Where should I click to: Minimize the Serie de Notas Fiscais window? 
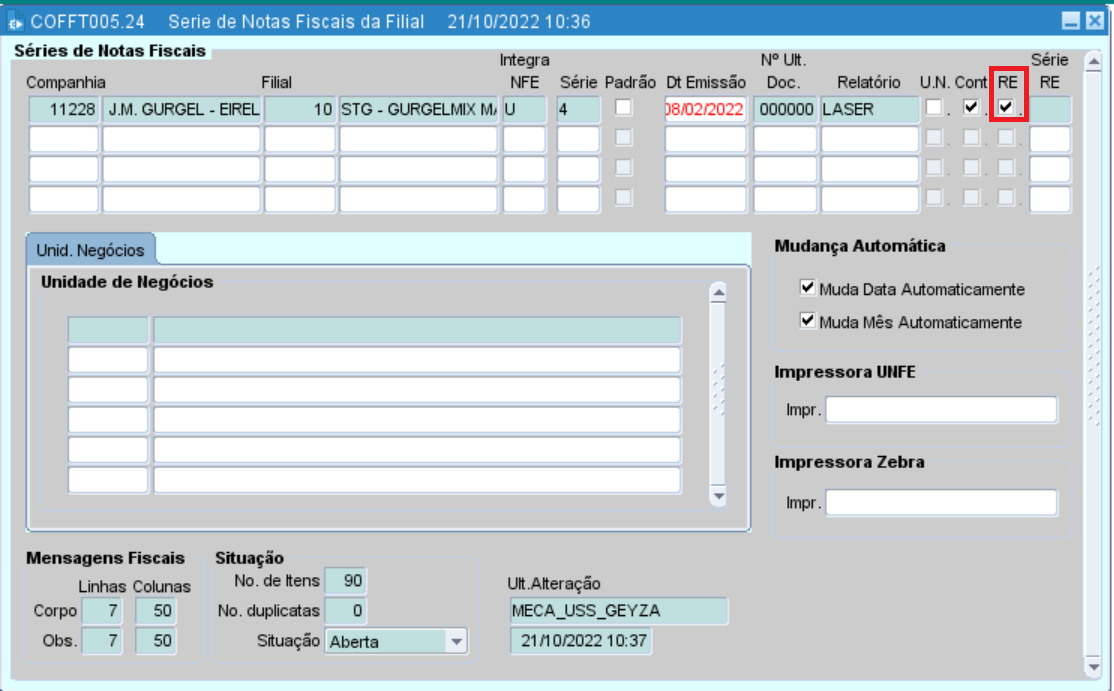tap(1071, 21)
